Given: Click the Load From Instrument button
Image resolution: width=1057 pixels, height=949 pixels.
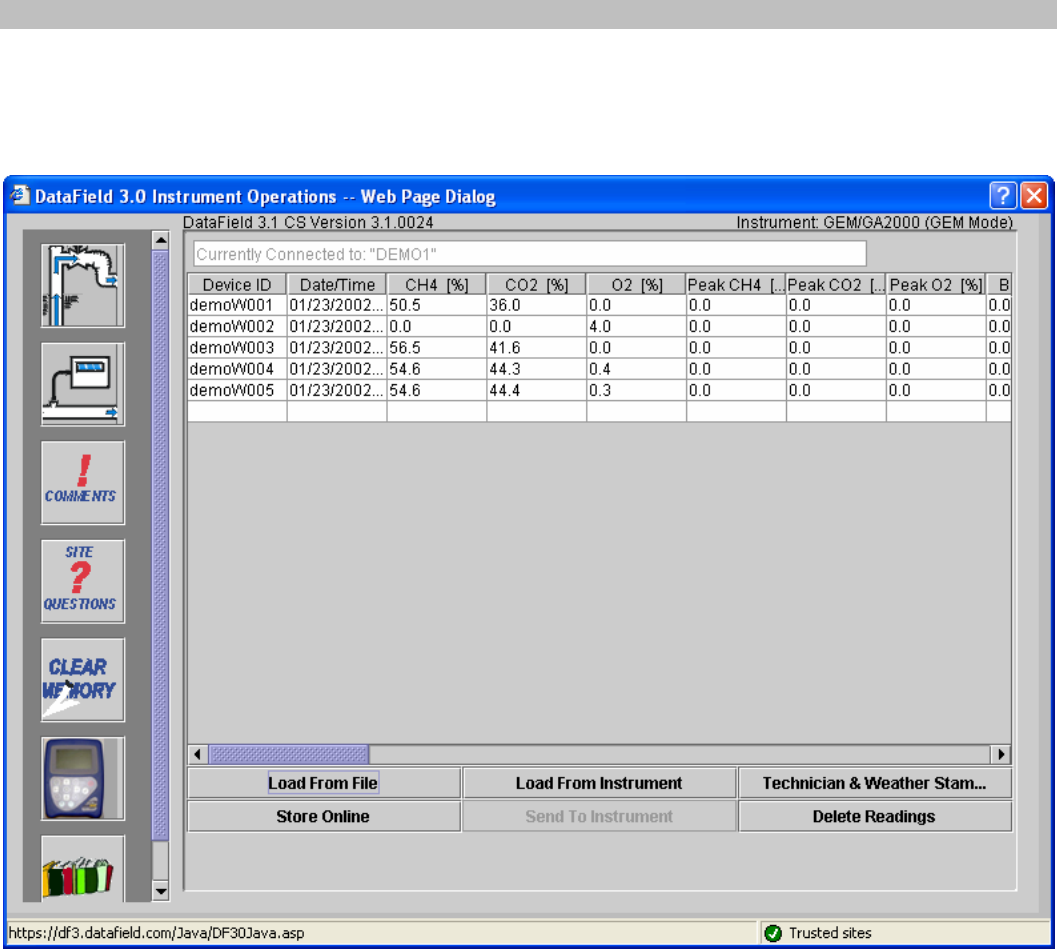Looking at the screenshot, I should point(599,783).
